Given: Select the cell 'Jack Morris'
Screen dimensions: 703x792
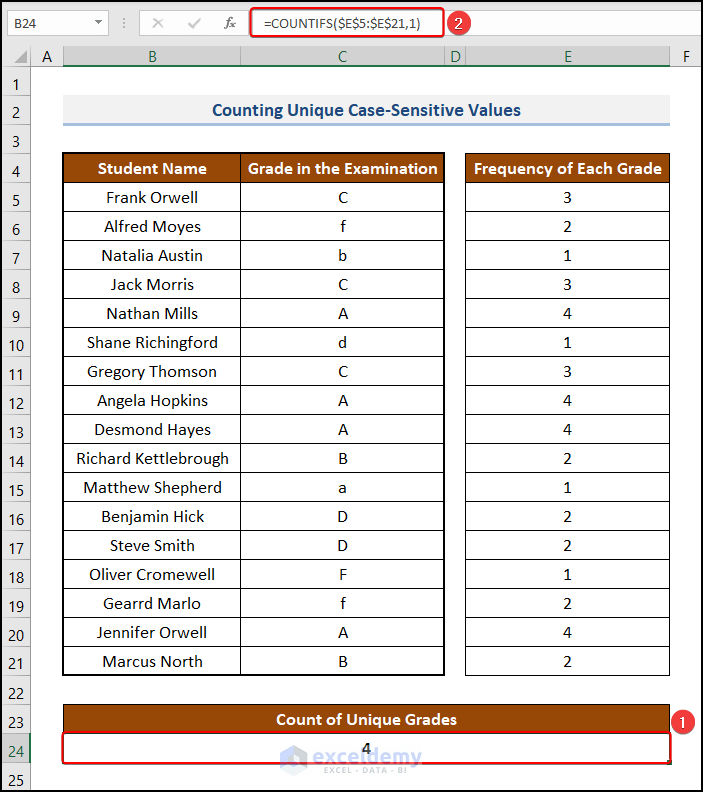Looking at the screenshot, I should click(152, 284).
